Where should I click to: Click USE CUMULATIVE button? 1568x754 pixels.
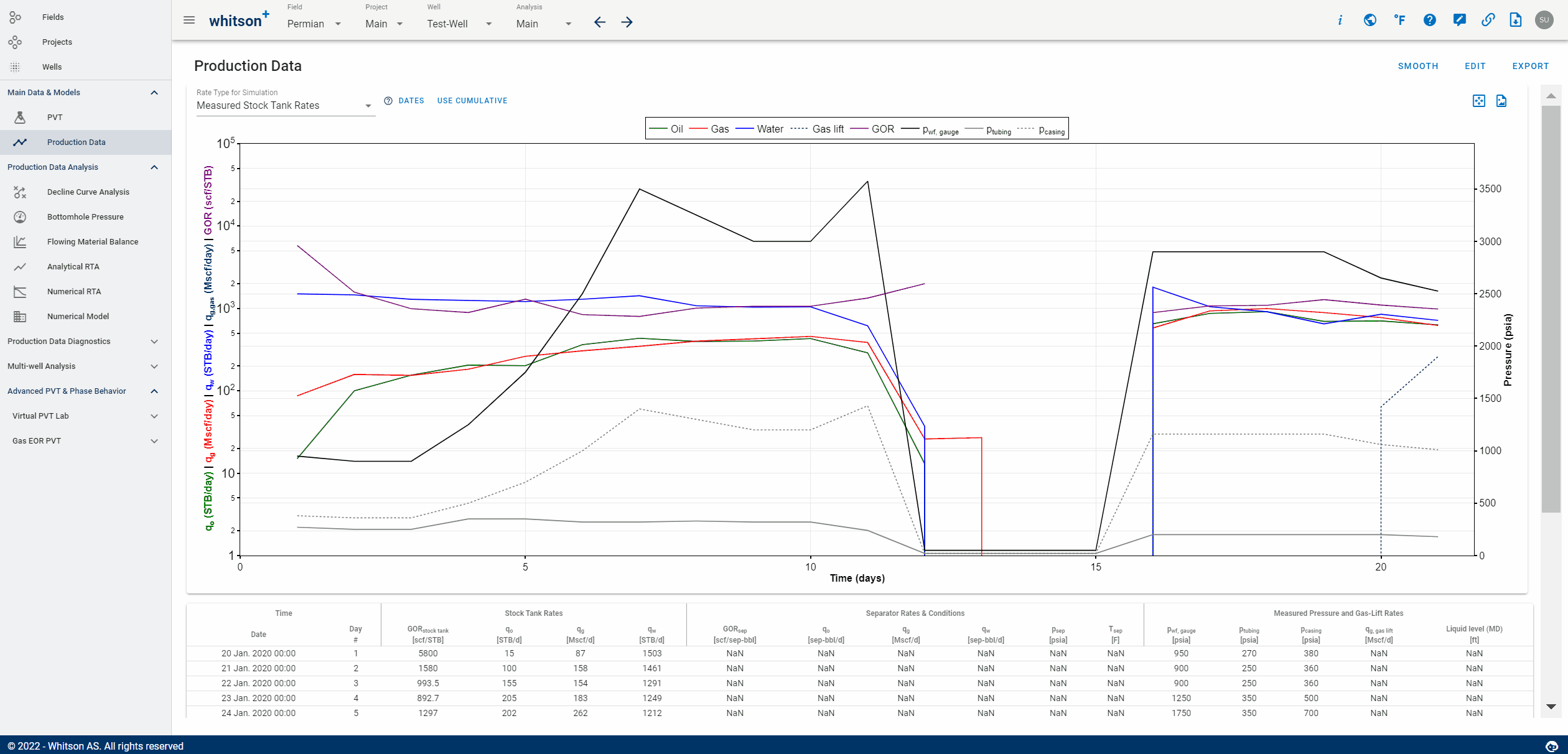[x=472, y=101]
